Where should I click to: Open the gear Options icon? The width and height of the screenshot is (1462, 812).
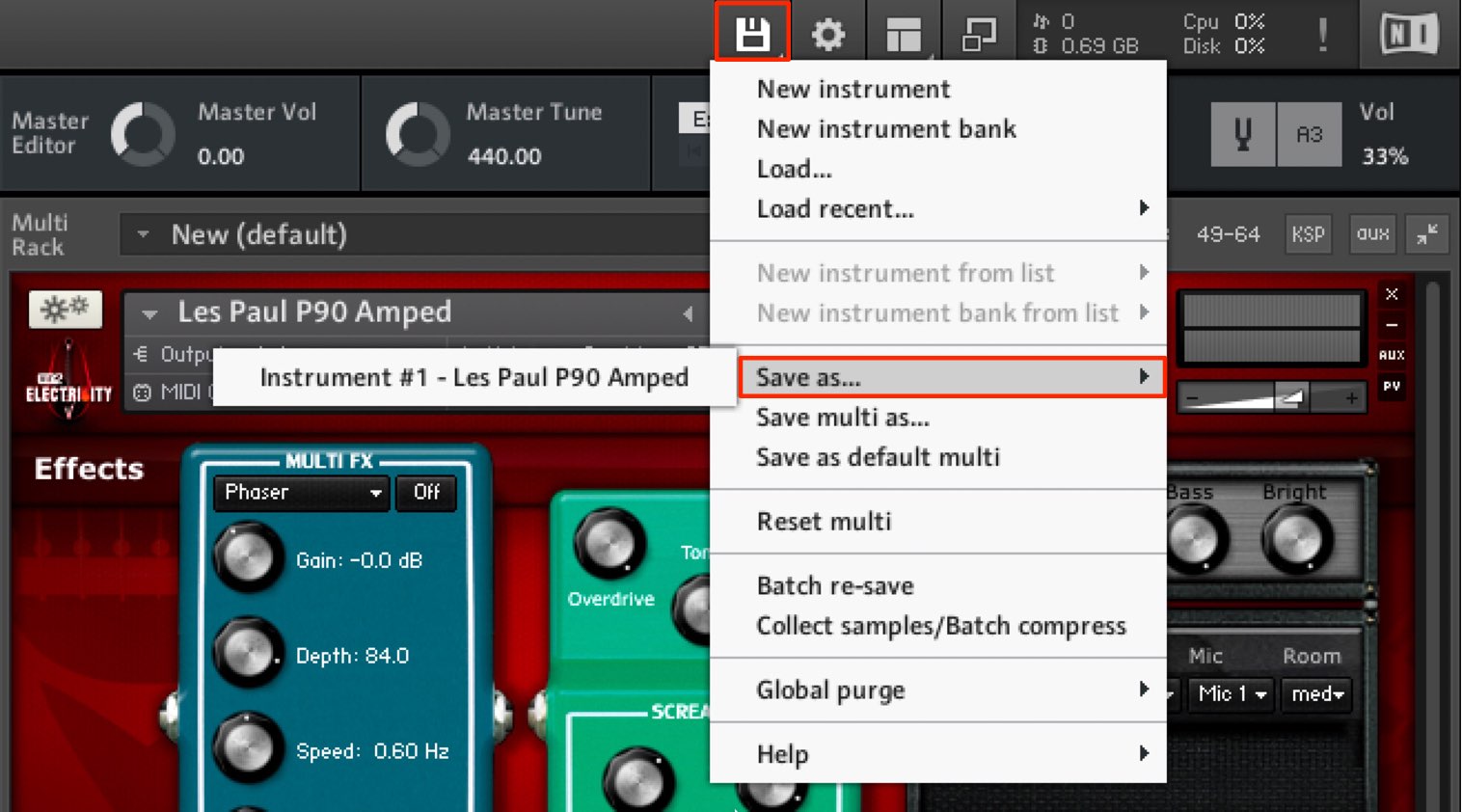827,35
